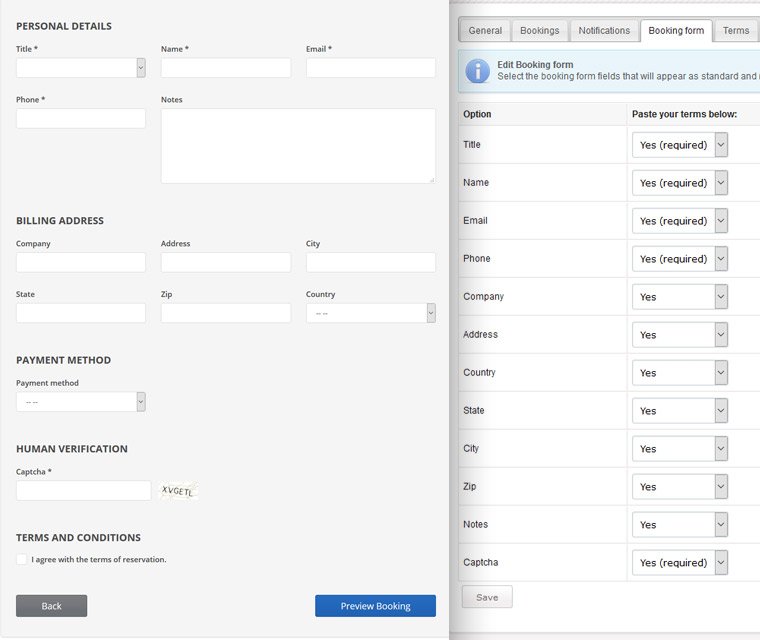
Task: Open the Address option dropdown in settings
Action: pyautogui.click(x=680, y=335)
